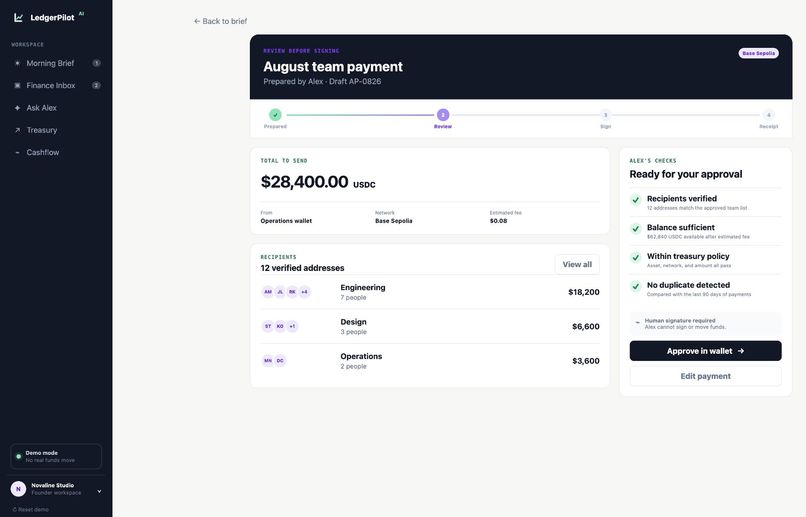Click Recipients verified check icon
This screenshot has height=517, width=806.
pyautogui.click(x=636, y=200)
